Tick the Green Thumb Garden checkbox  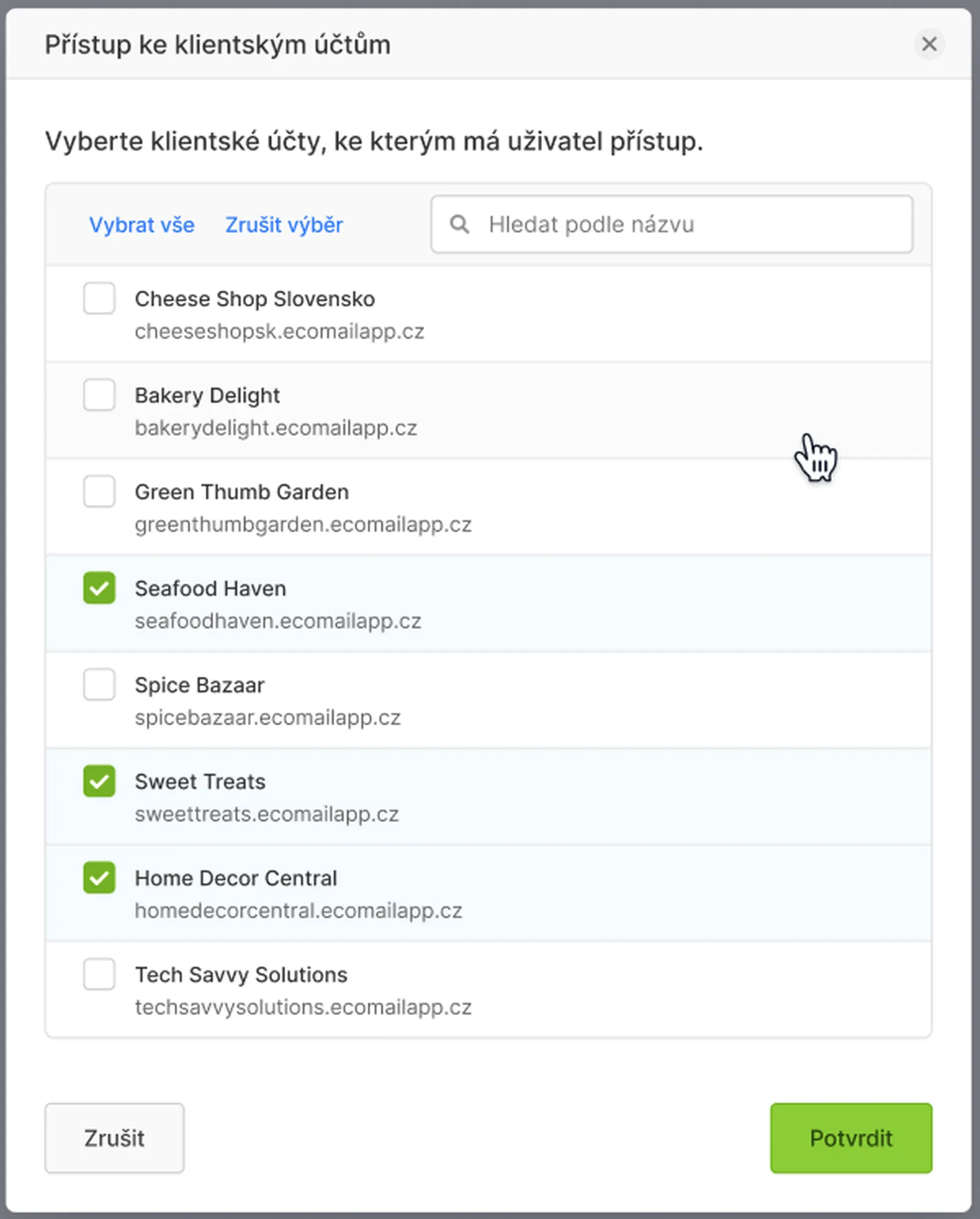pos(99,491)
